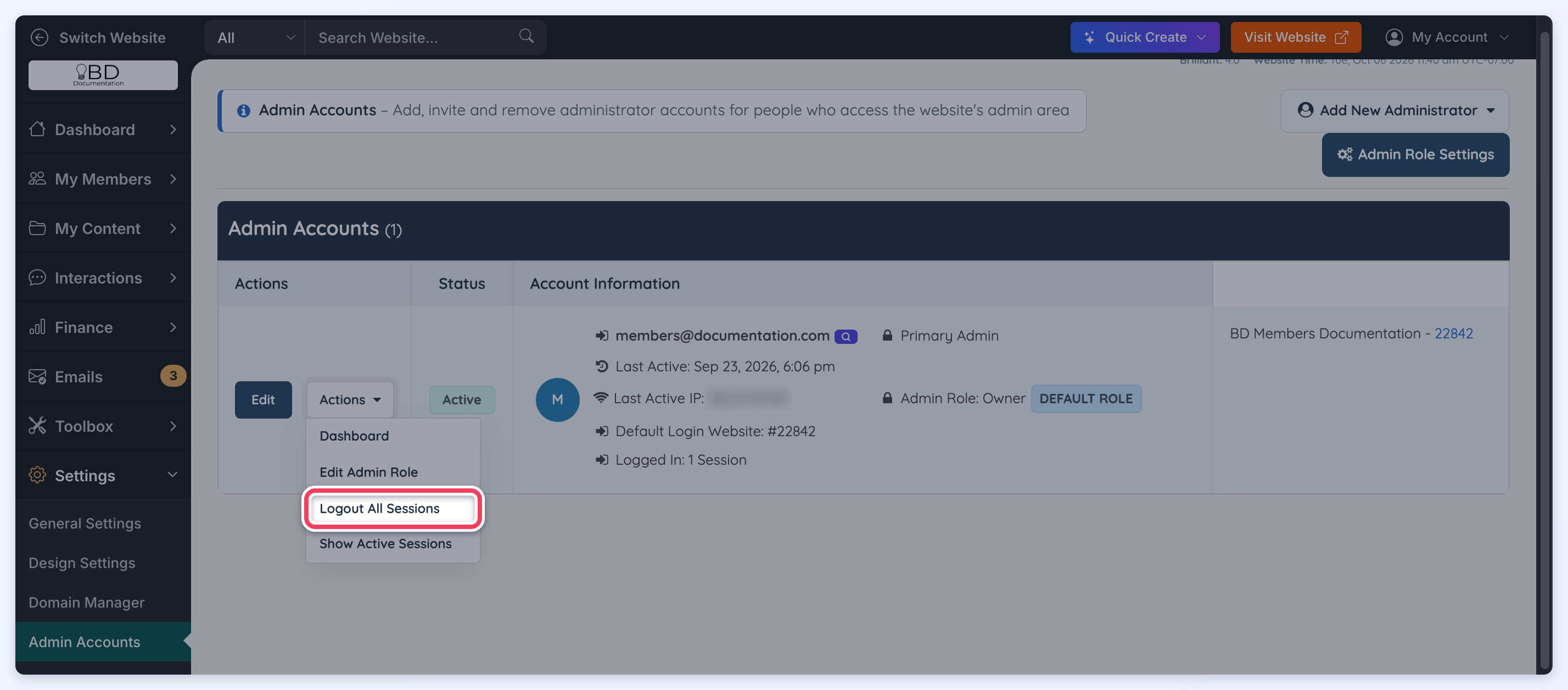Viewport: 1568px width, 690px height.
Task: Open Domain Manager in sidebar
Action: tap(86, 602)
